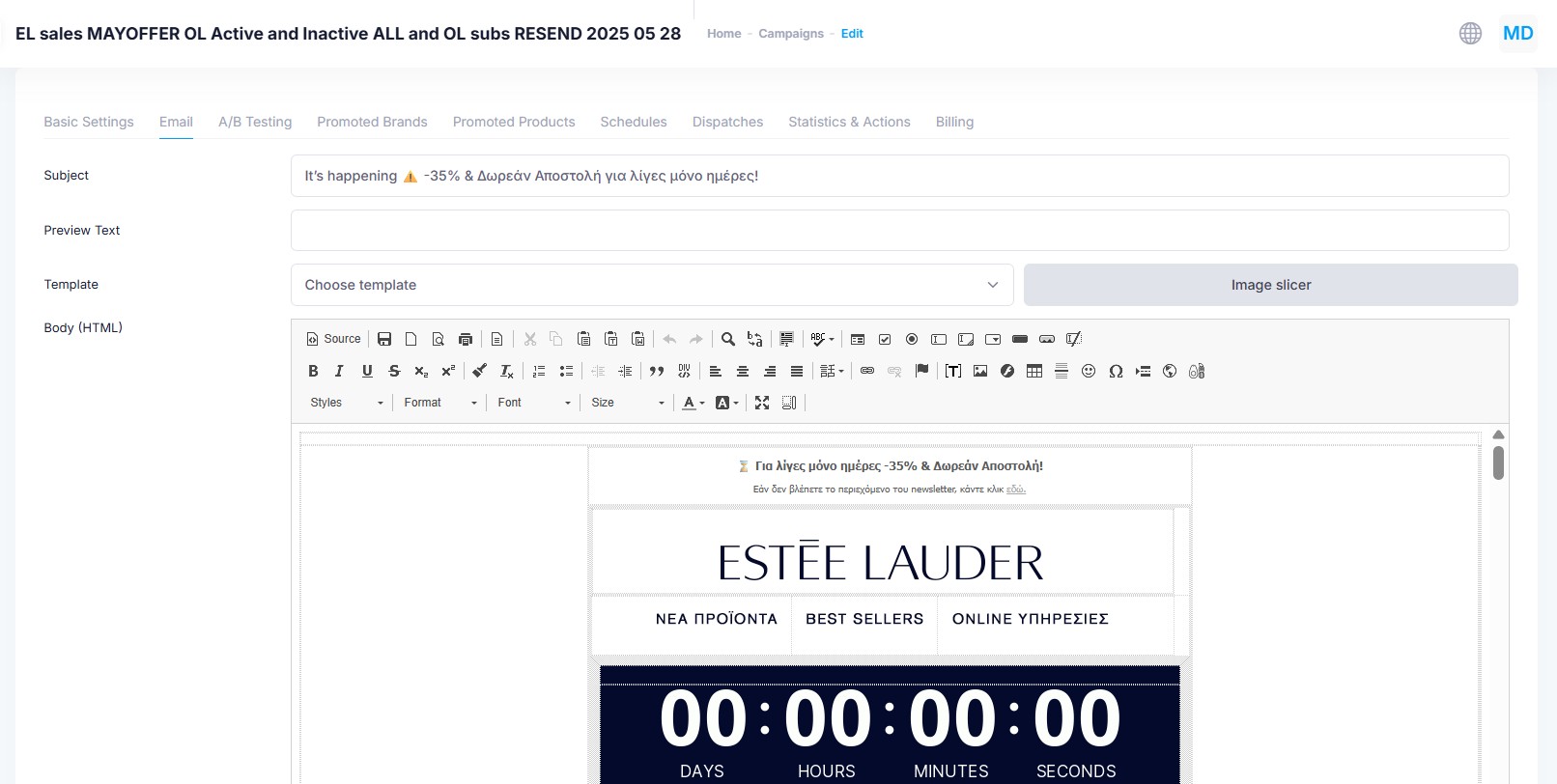Image resolution: width=1557 pixels, height=784 pixels.
Task: Click the Insert Table icon
Action: pos(1034,371)
